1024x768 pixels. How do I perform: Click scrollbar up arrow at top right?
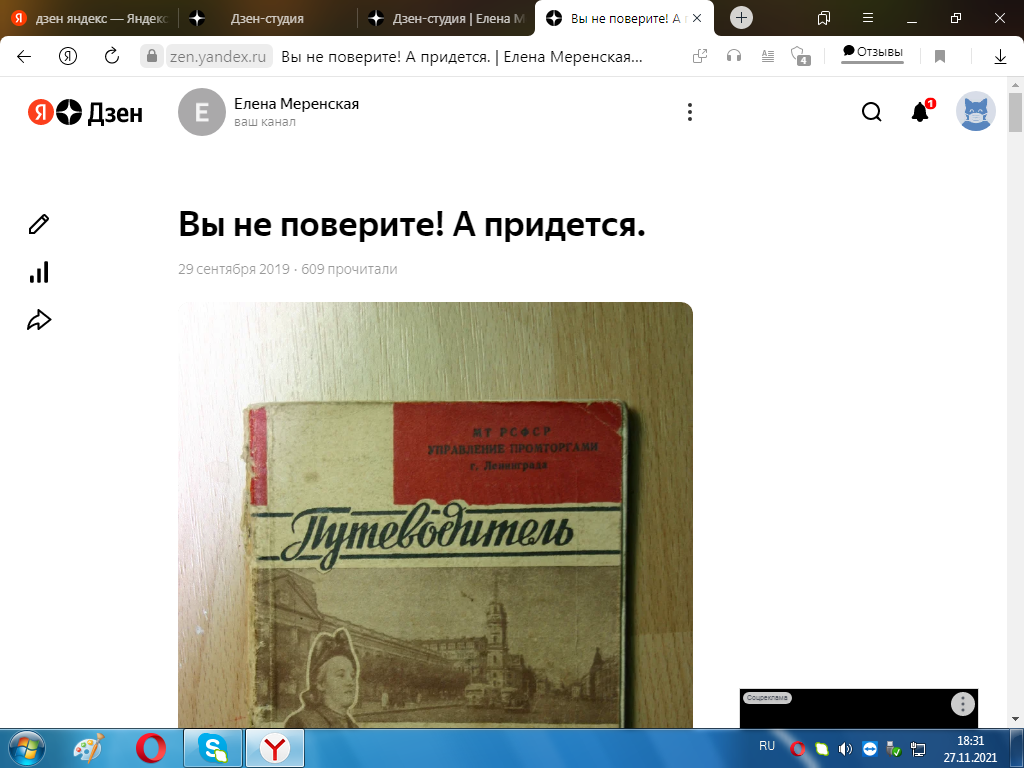[1015, 84]
